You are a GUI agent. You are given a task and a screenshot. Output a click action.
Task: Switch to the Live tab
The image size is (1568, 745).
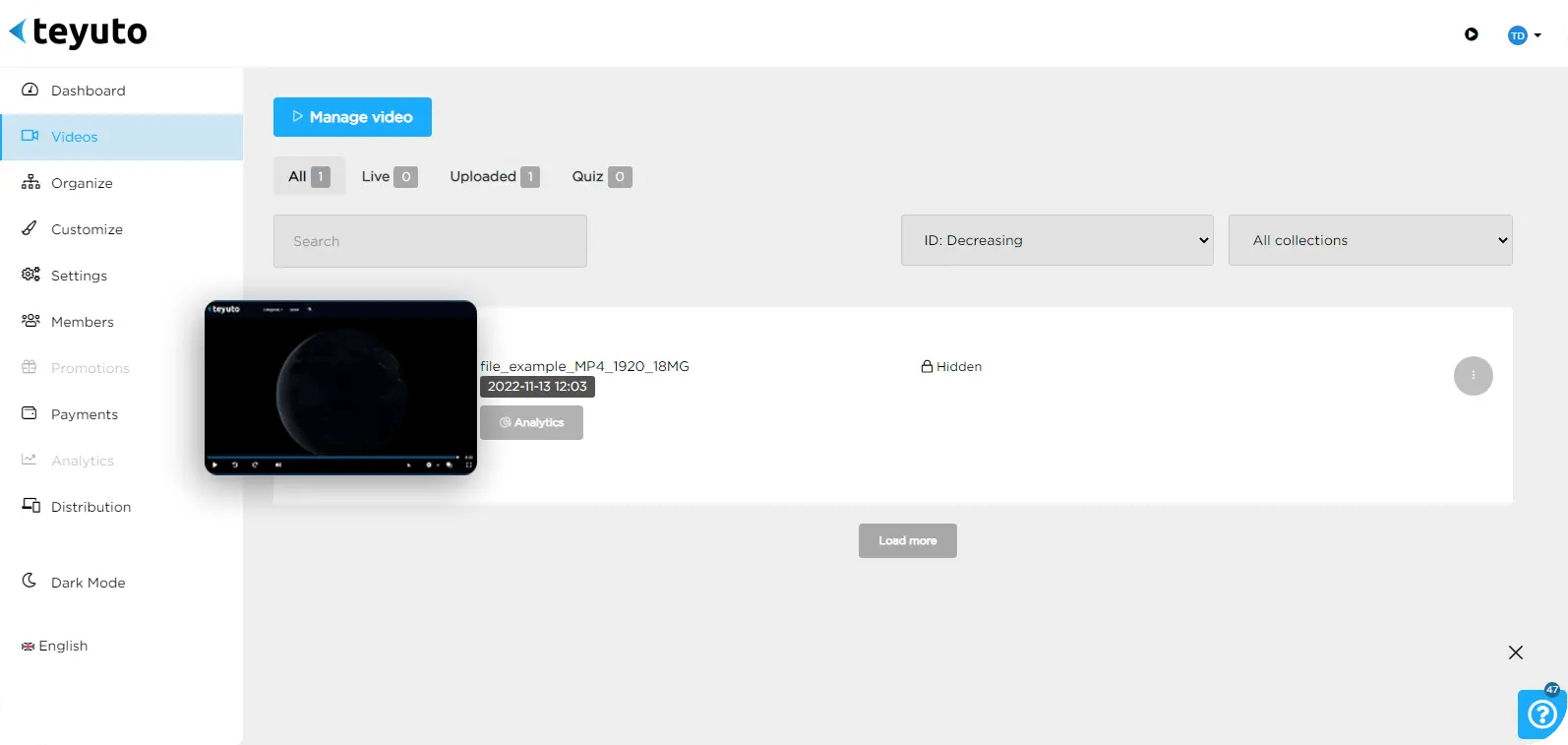(390, 176)
